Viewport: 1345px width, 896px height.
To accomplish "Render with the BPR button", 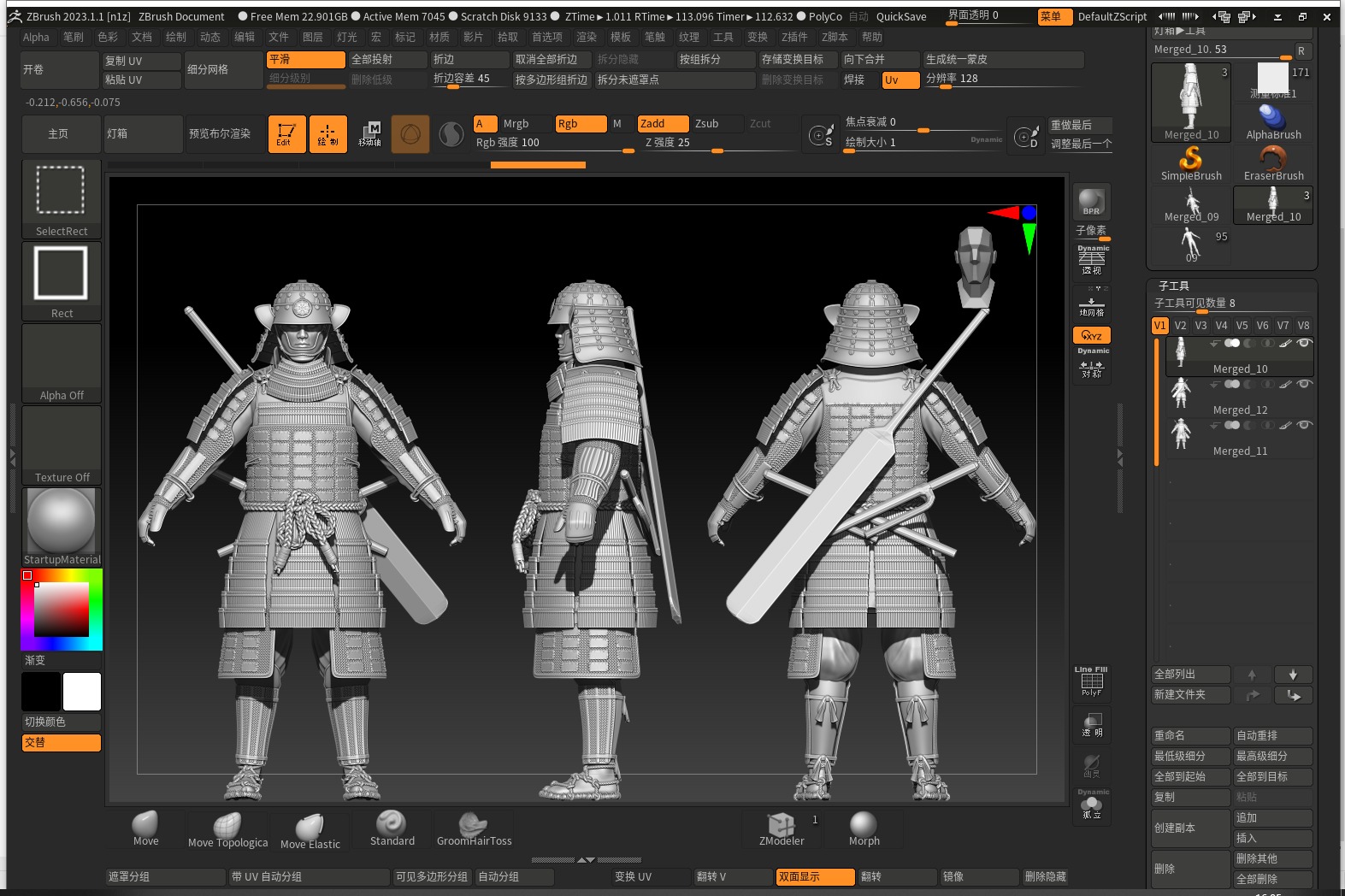I will (x=1091, y=201).
